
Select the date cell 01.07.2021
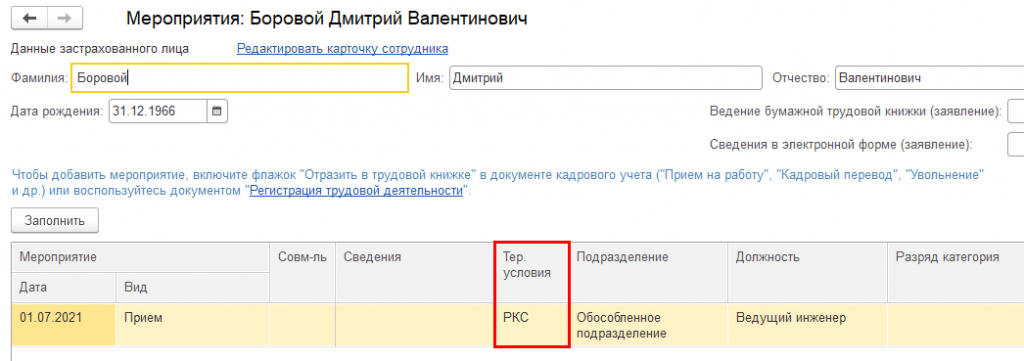[x=63, y=324]
